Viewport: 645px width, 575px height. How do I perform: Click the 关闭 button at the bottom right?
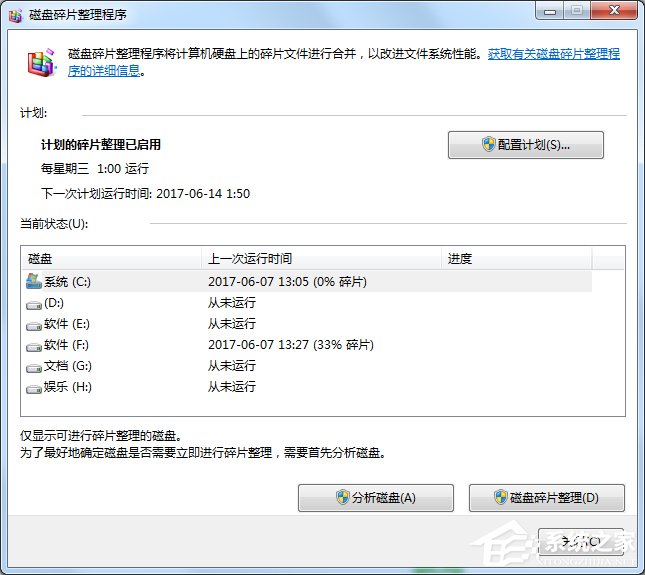pos(580,541)
